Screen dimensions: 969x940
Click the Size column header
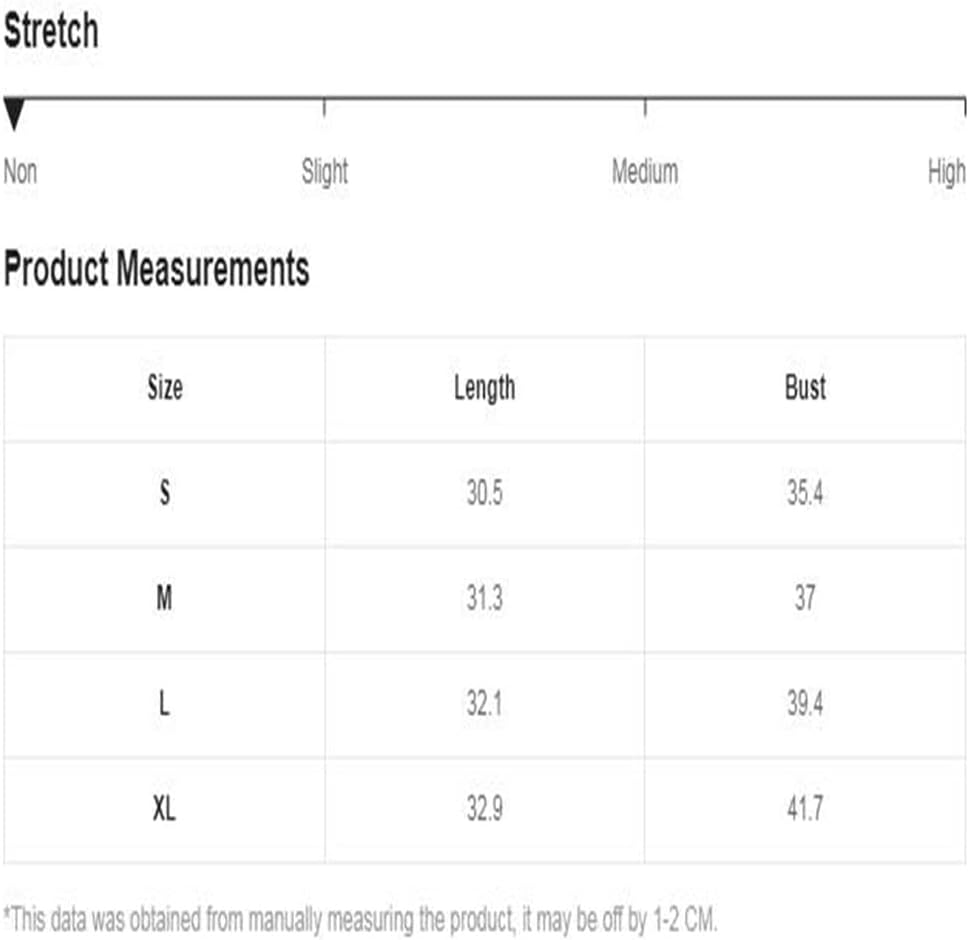(165, 388)
